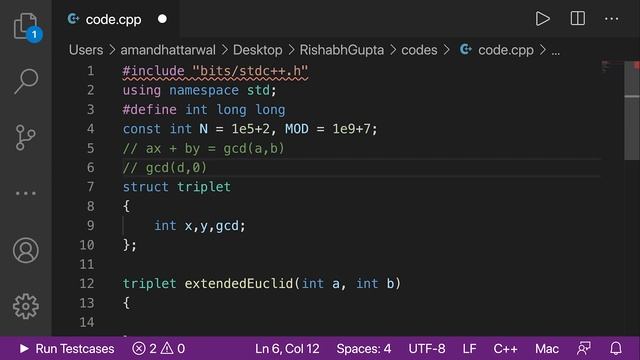Click line number 1 in gutter
The image size is (640, 360).
pyautogui.click(x=91, y=71)
